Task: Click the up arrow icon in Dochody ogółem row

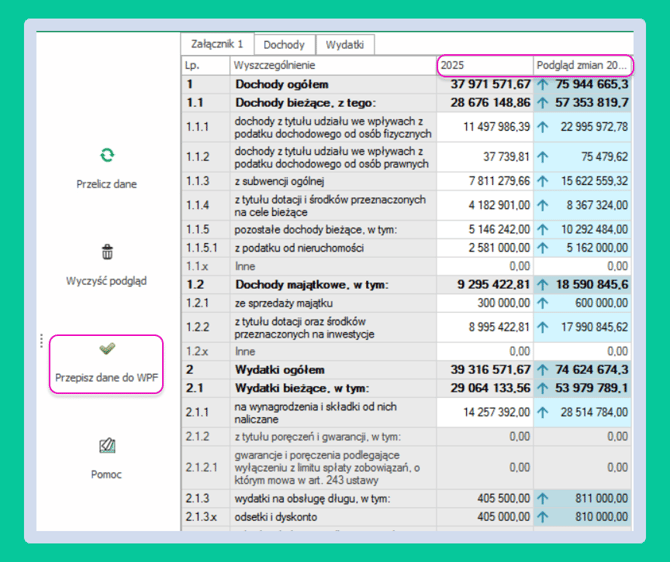Action: tap(543, 84)
